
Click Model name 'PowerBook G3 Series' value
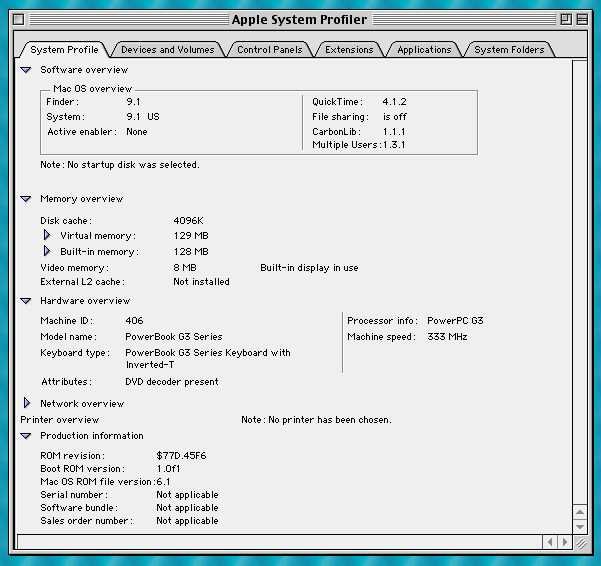[x=174, y=336]
